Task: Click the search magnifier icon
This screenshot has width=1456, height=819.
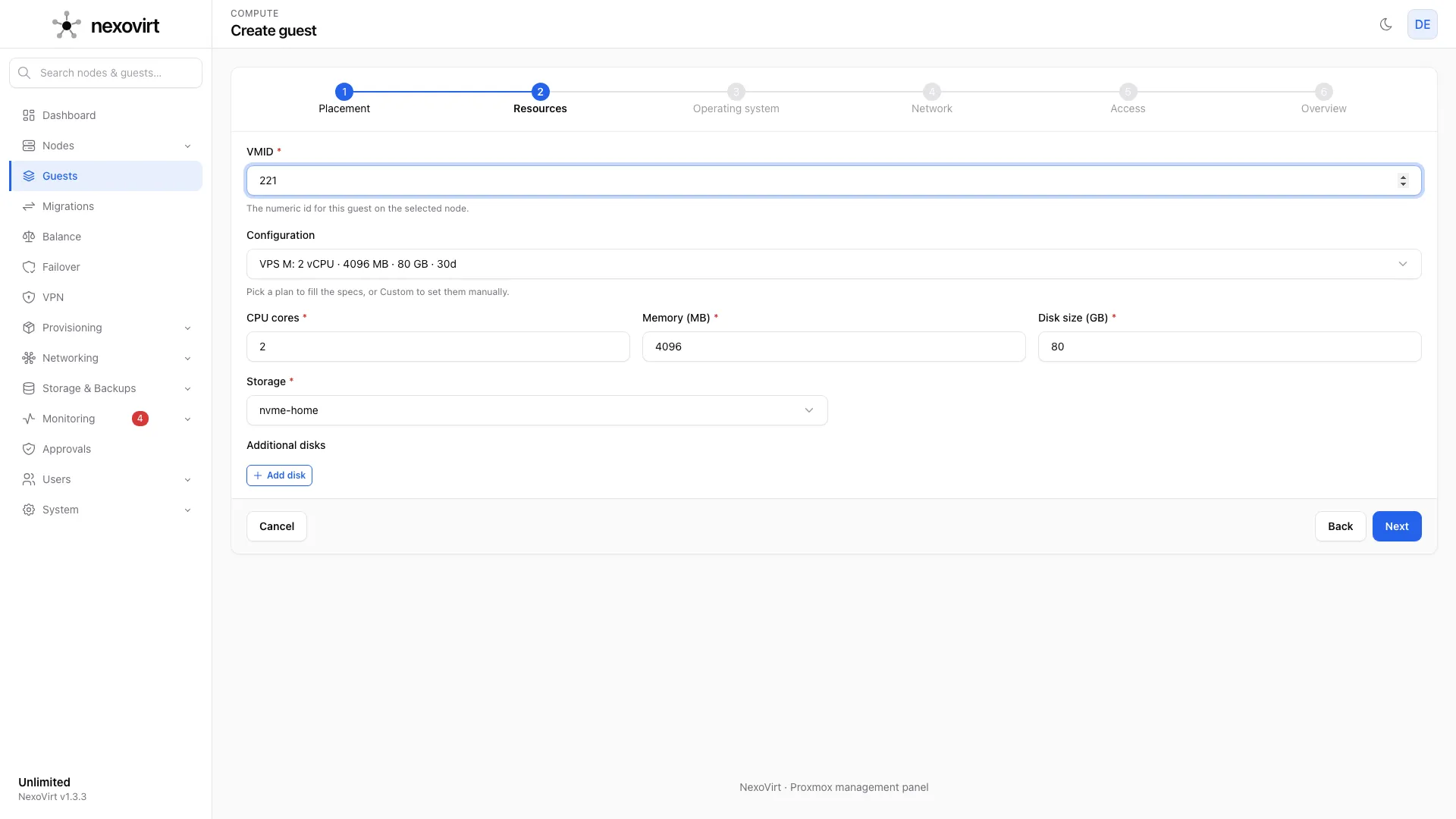Action: [24, 73]
